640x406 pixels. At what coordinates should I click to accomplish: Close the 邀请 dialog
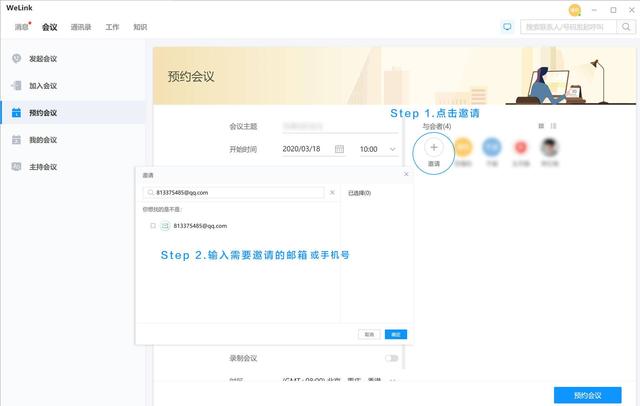pyautogui.click(x=406, y=174)
